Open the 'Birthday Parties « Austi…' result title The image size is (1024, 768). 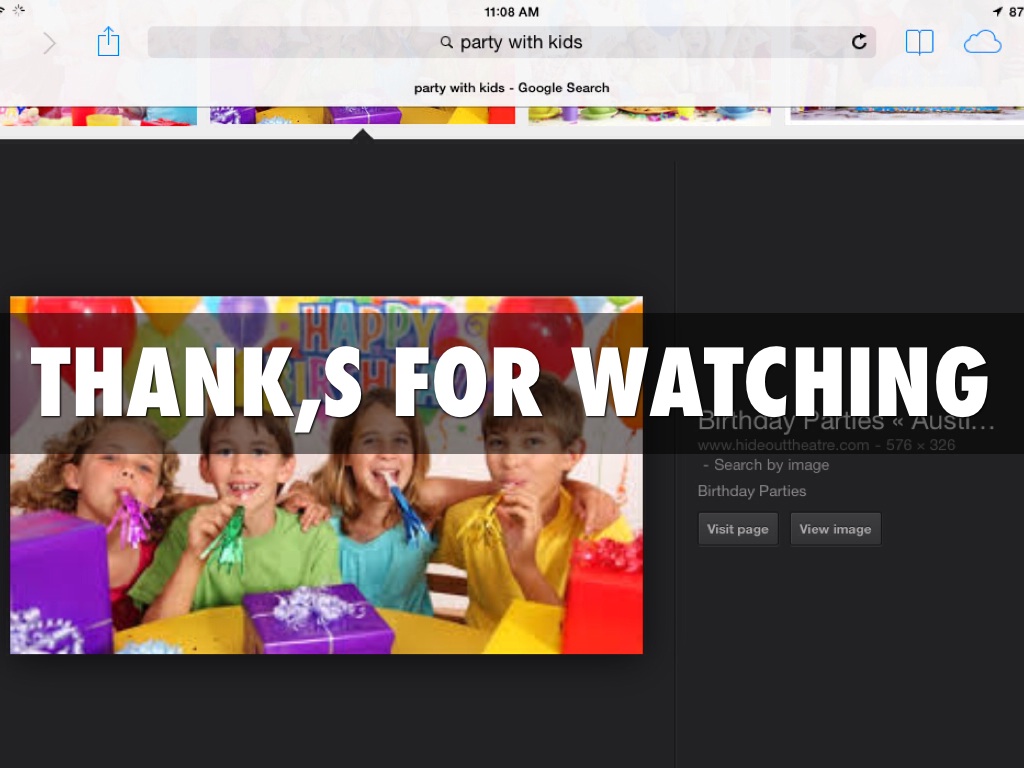tap(846, 420)
